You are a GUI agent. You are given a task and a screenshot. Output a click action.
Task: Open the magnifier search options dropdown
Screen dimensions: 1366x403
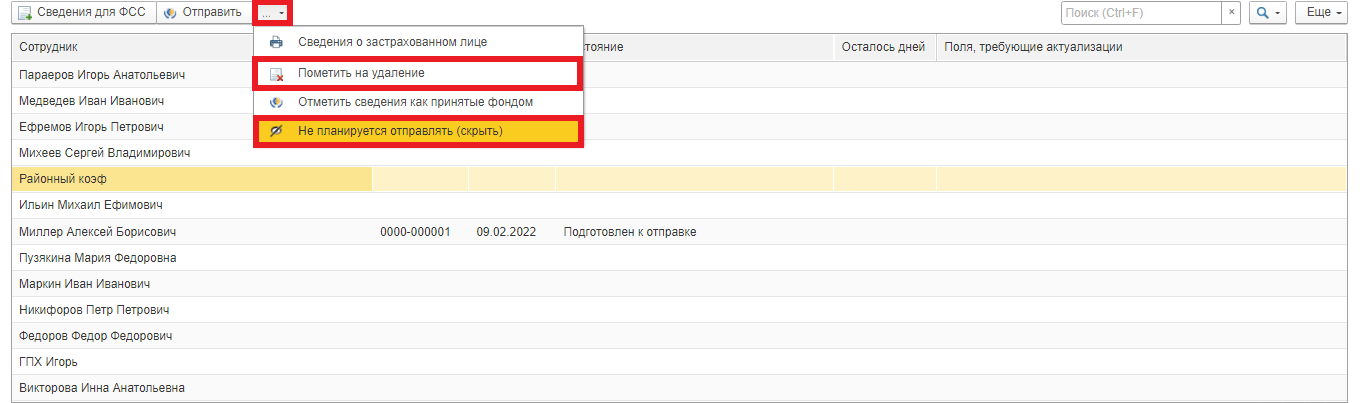click(x=1268, y=13)
